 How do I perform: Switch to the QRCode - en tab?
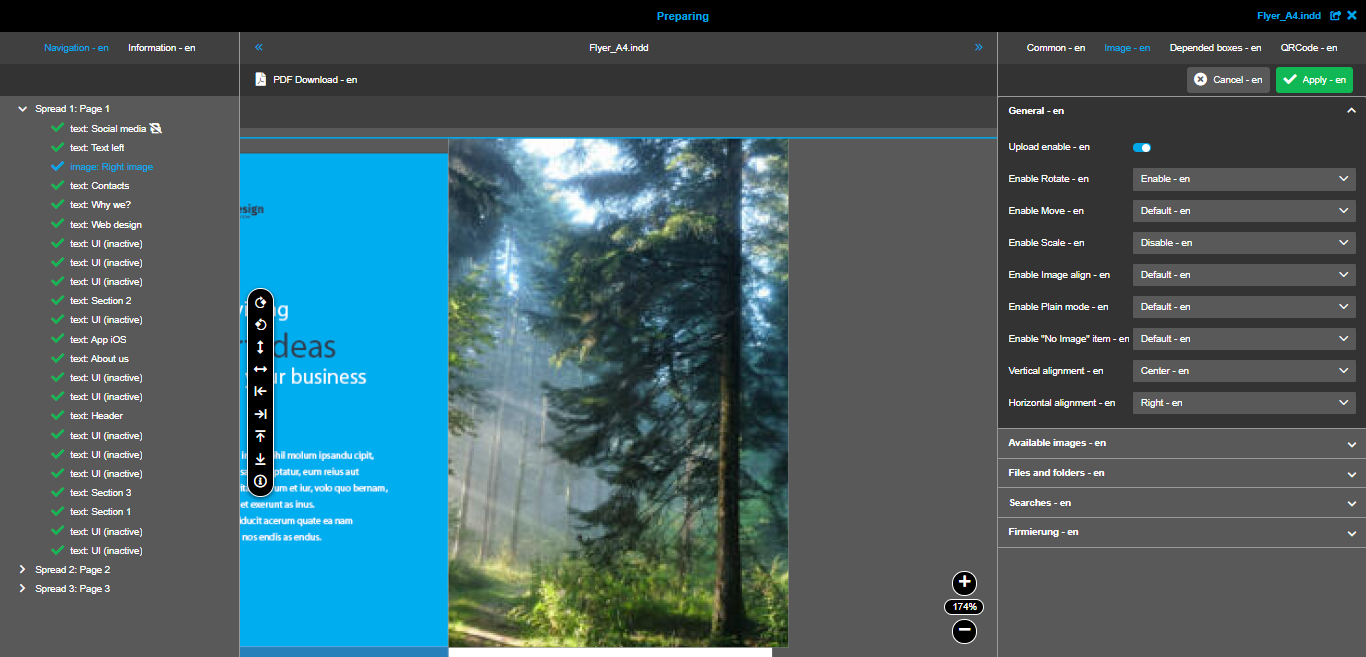coord(1308,47)
